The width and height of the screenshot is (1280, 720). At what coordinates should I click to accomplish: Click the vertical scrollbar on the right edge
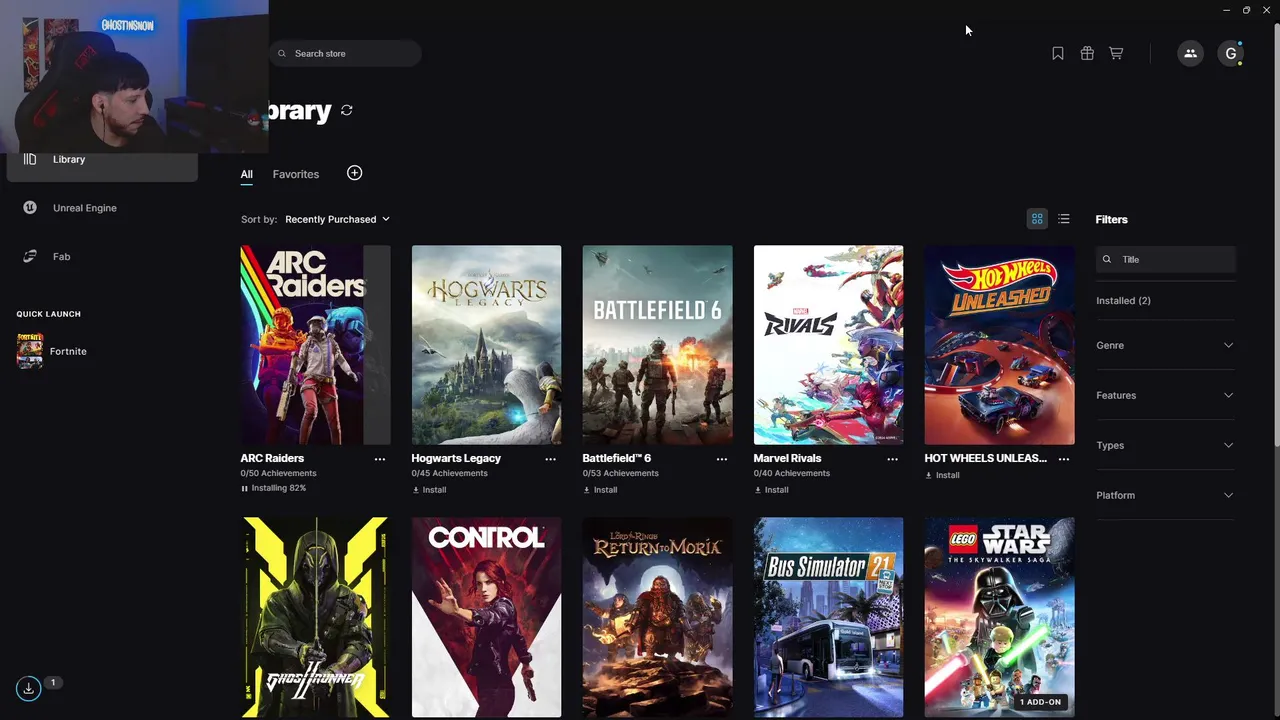coord(1275,235)
